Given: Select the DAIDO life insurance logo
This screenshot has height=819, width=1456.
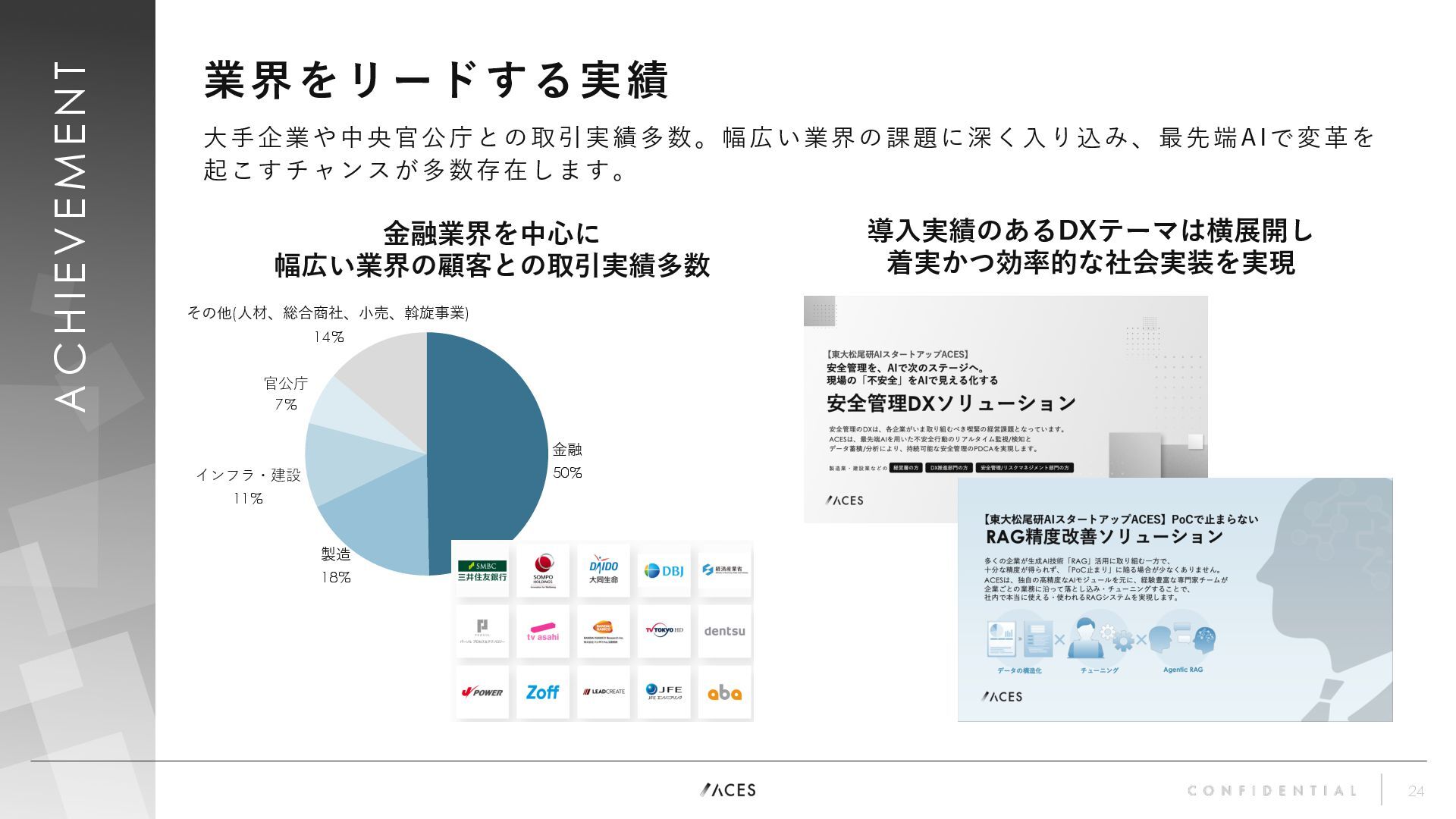Looking at the screenshot, I should tap(604, 571).
